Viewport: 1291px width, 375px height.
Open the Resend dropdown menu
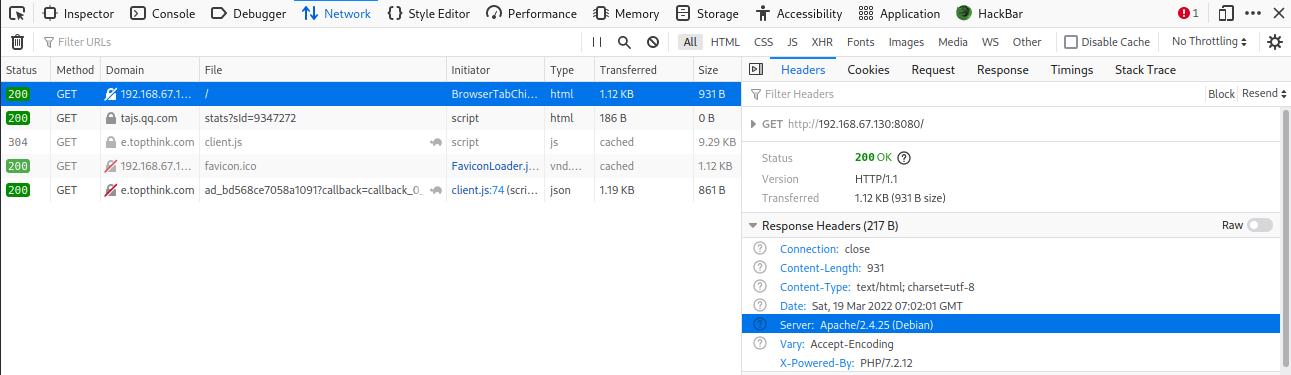(1263, 93)
